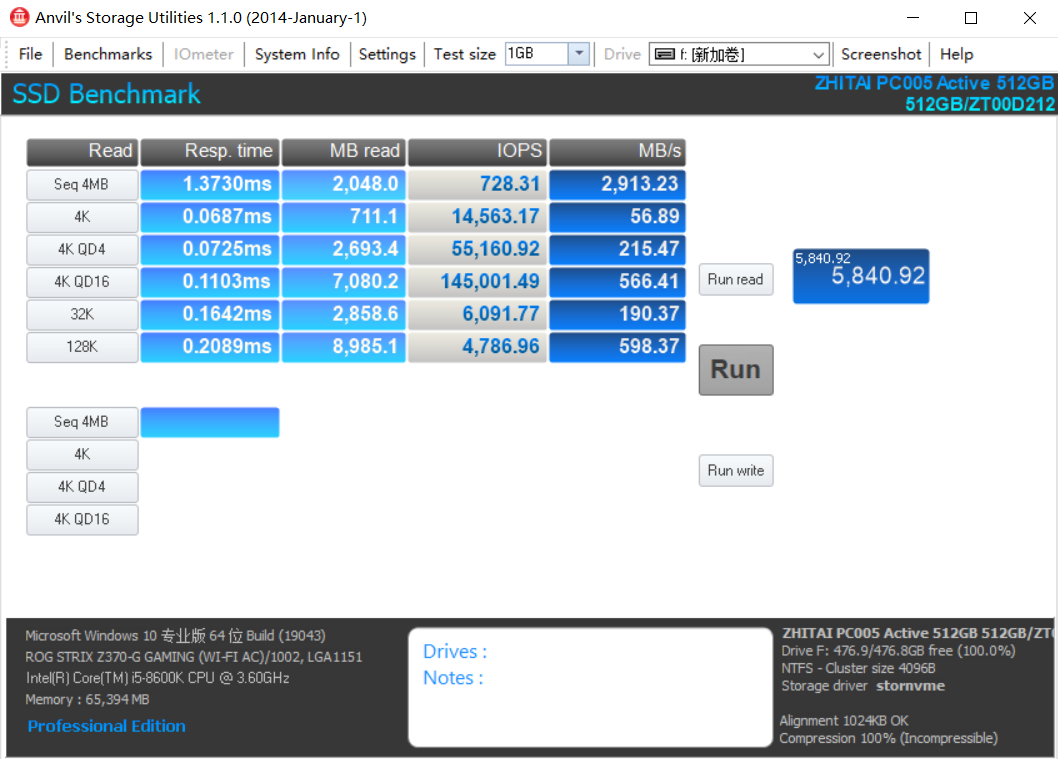Viewport: 1058px width, 759px height.
Task: Click the 8,985.1 MB read cell
Action: click(x=343, y=346)
